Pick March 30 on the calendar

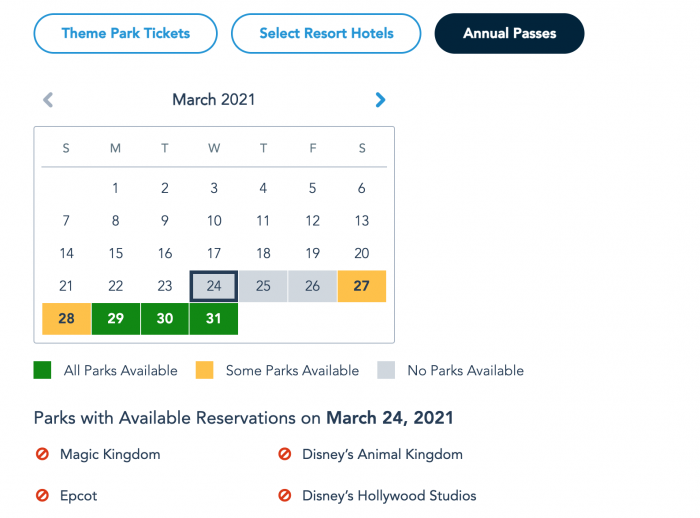(x=165, y=318)
